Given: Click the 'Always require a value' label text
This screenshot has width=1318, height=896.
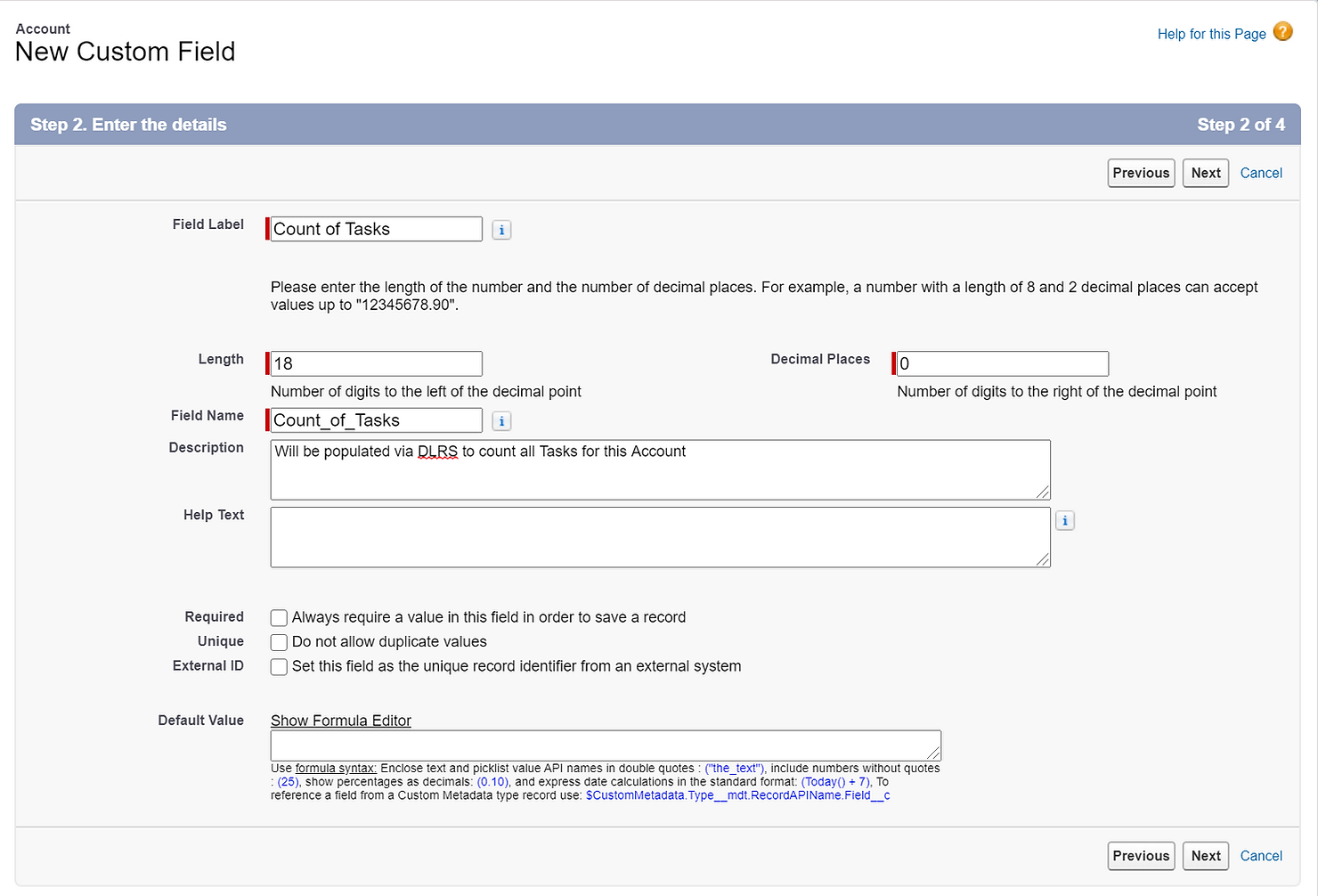Looking at the screenshot, I should [489, 617].
